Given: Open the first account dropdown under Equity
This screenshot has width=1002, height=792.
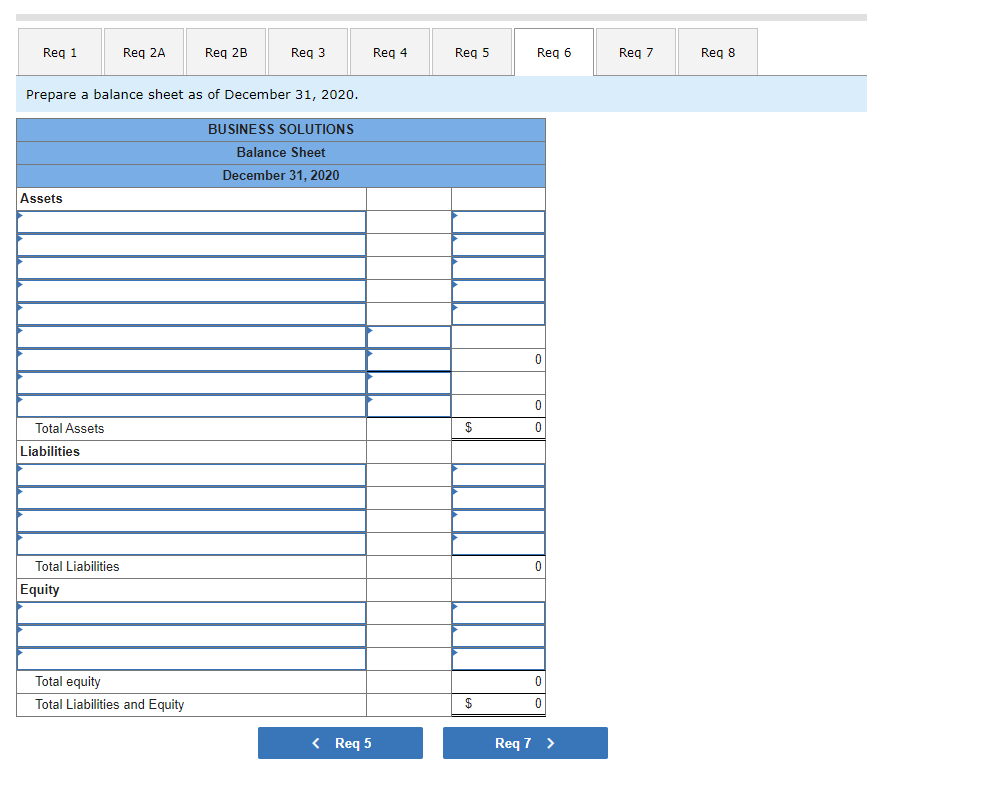Looking at the screenshot, I should click(x=190, y=612).
